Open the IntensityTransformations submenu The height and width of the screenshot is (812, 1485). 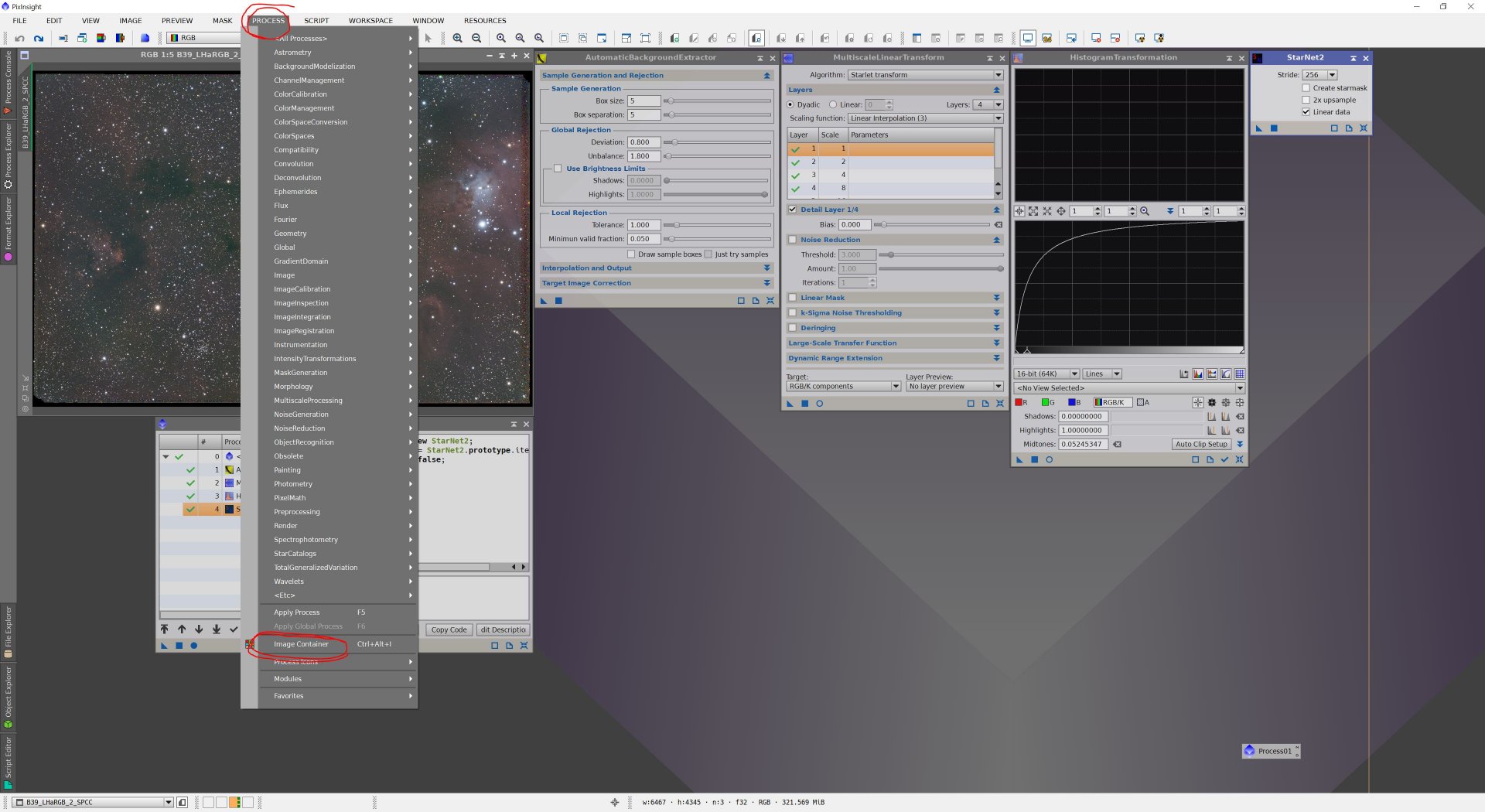pos(338,359)
